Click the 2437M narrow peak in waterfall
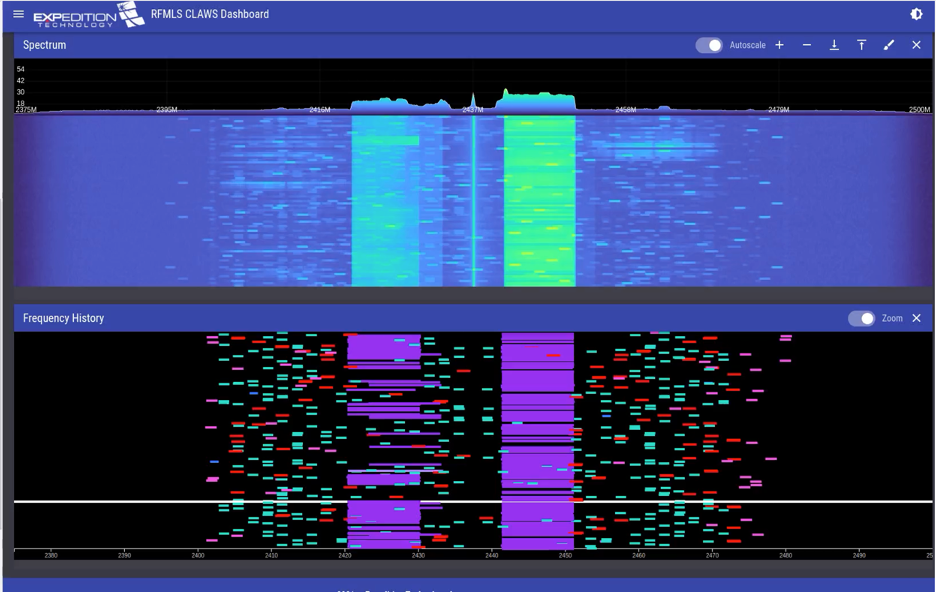Image resolution: width=936 pixels, height=592 pixels. coord(474,200)
